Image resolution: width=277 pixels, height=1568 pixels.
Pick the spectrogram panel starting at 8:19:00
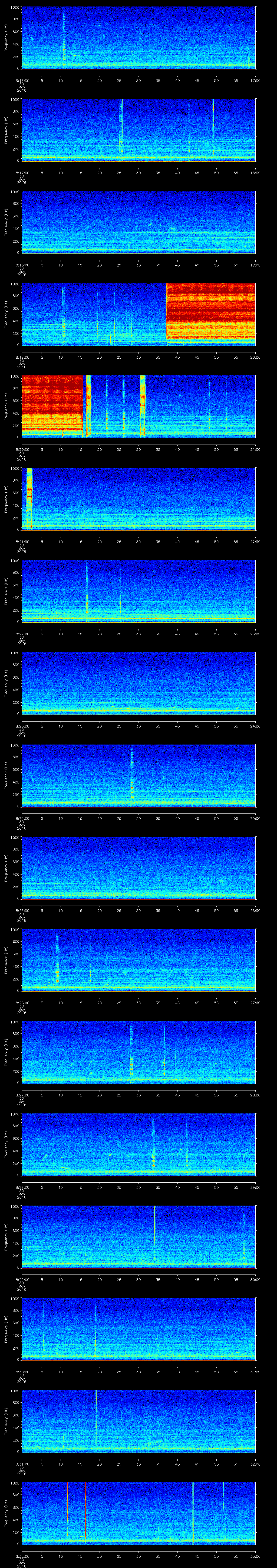[138, 314]
